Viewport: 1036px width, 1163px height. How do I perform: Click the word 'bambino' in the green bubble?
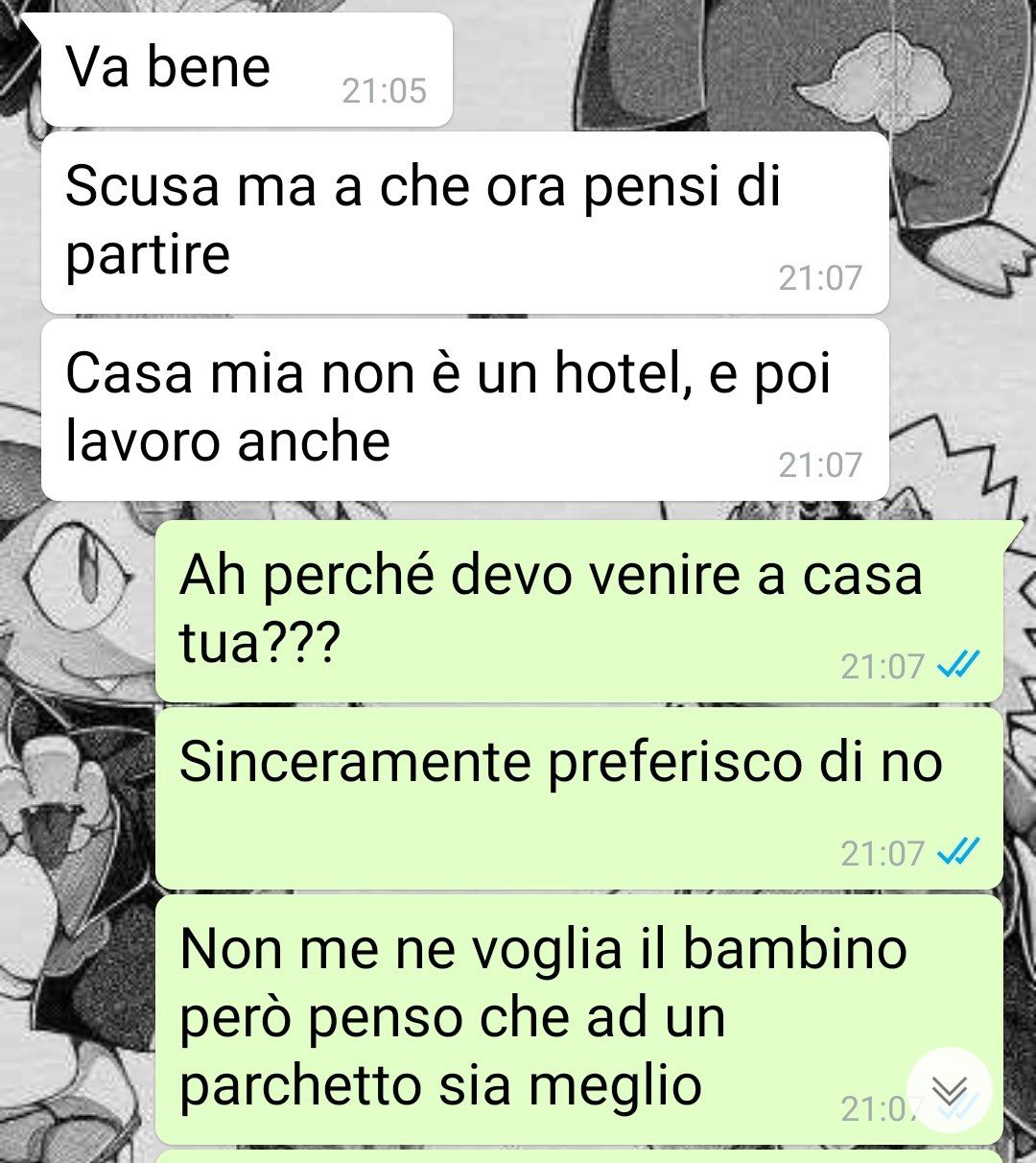795,949
